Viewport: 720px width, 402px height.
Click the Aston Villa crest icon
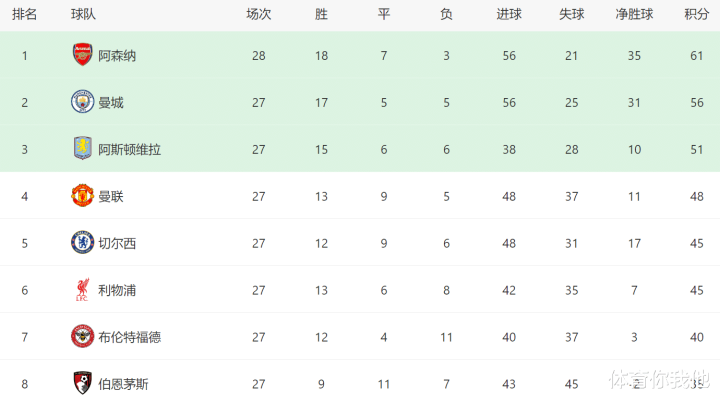coord(82,149)
